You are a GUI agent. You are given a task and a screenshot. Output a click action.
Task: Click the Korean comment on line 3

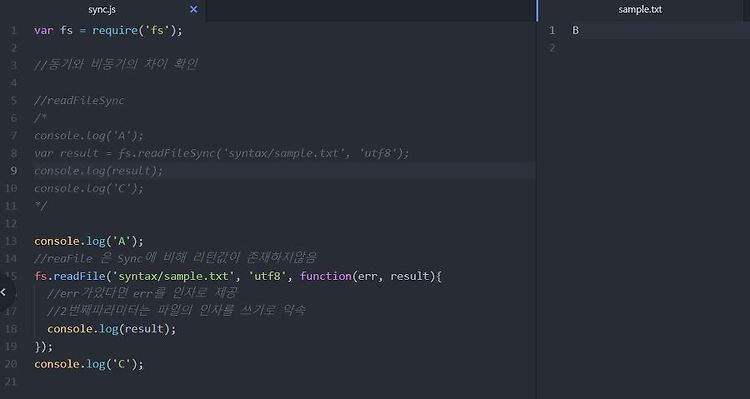[x=116, y=65]
